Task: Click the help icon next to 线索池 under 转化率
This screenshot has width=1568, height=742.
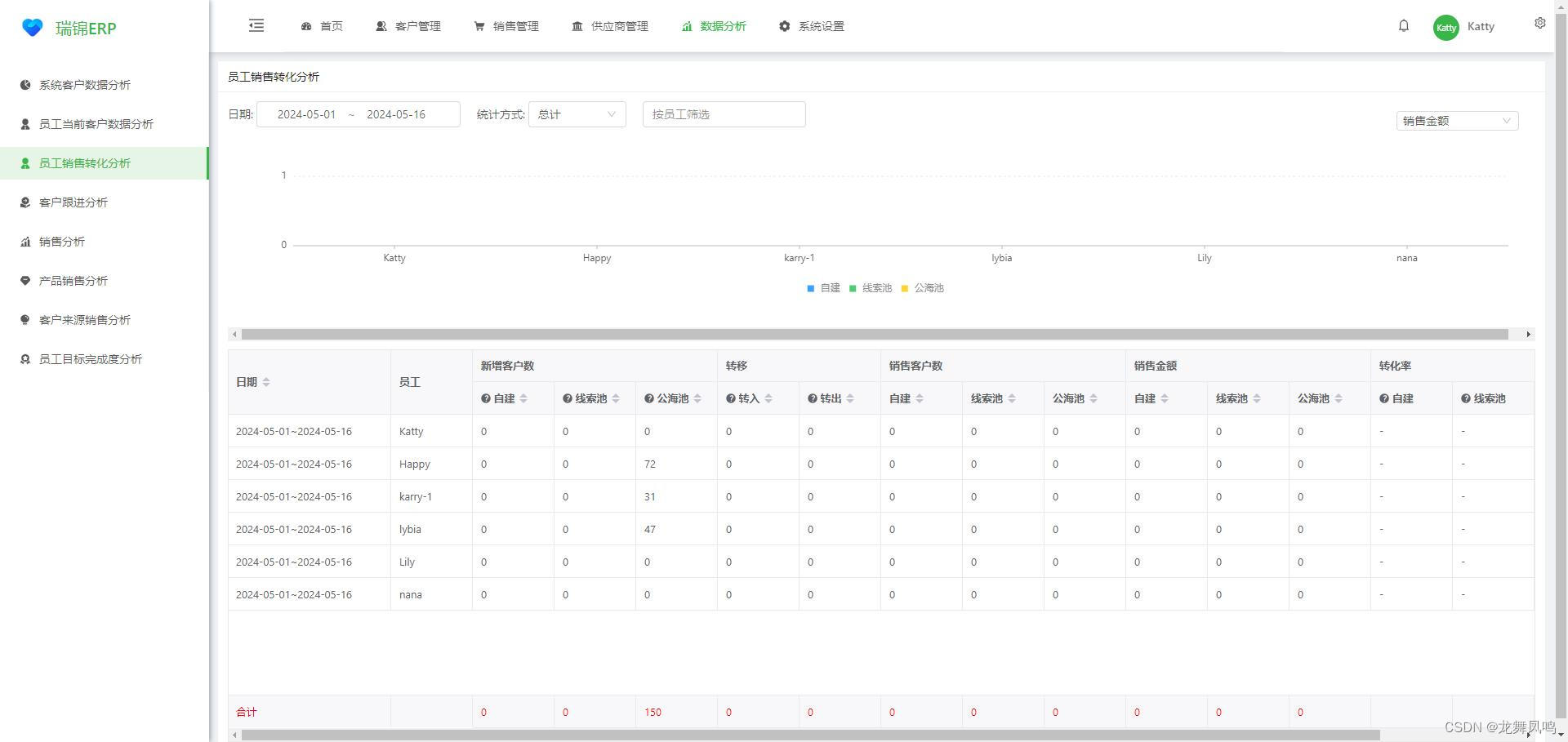Action: pyautogui.click(x=1466, y=398)
